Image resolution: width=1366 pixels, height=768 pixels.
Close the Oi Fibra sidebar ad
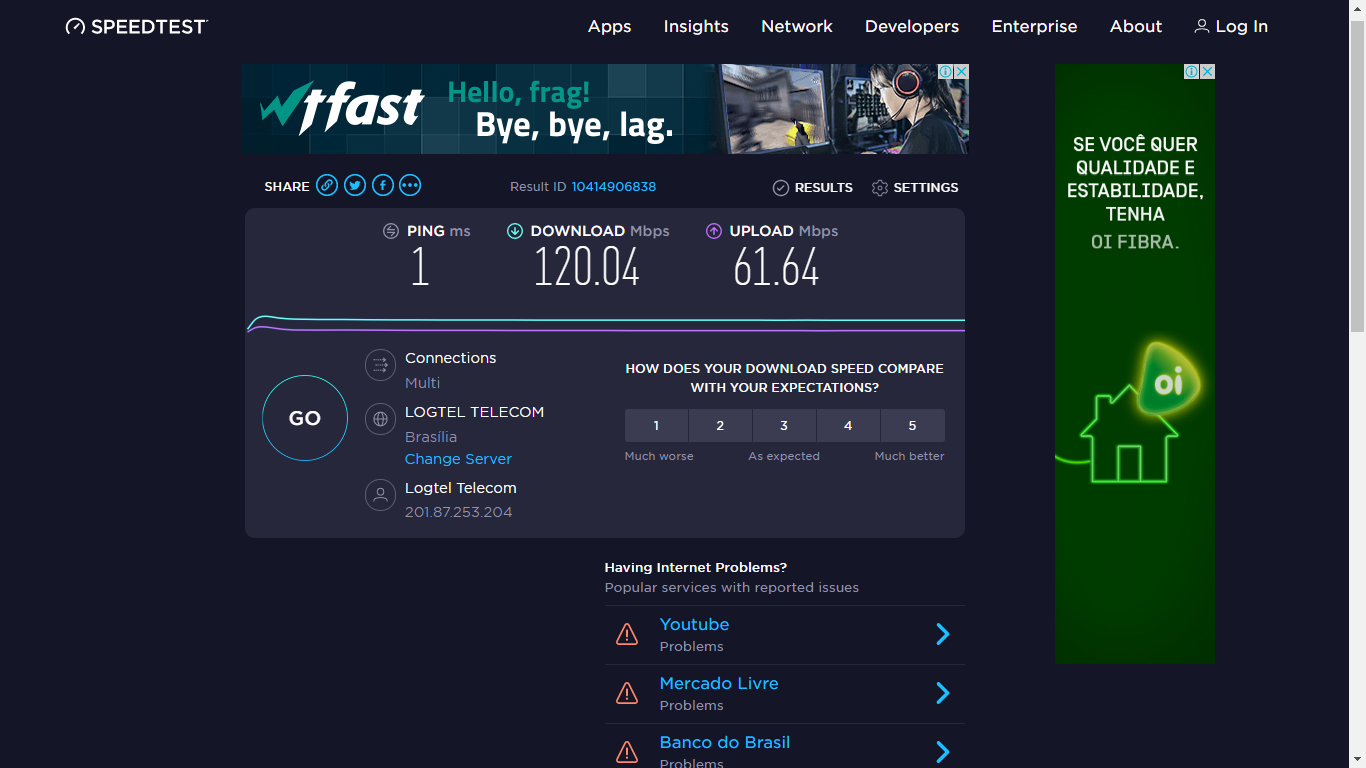tap(1207, 72)
